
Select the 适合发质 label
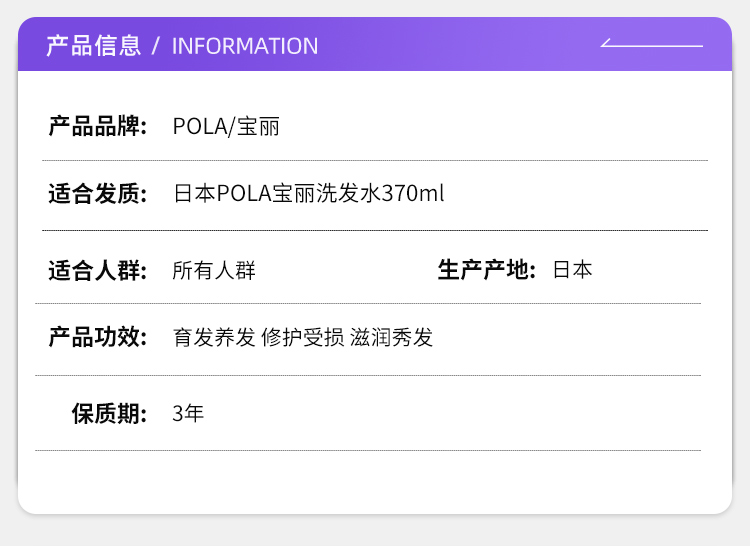[97, 194]
